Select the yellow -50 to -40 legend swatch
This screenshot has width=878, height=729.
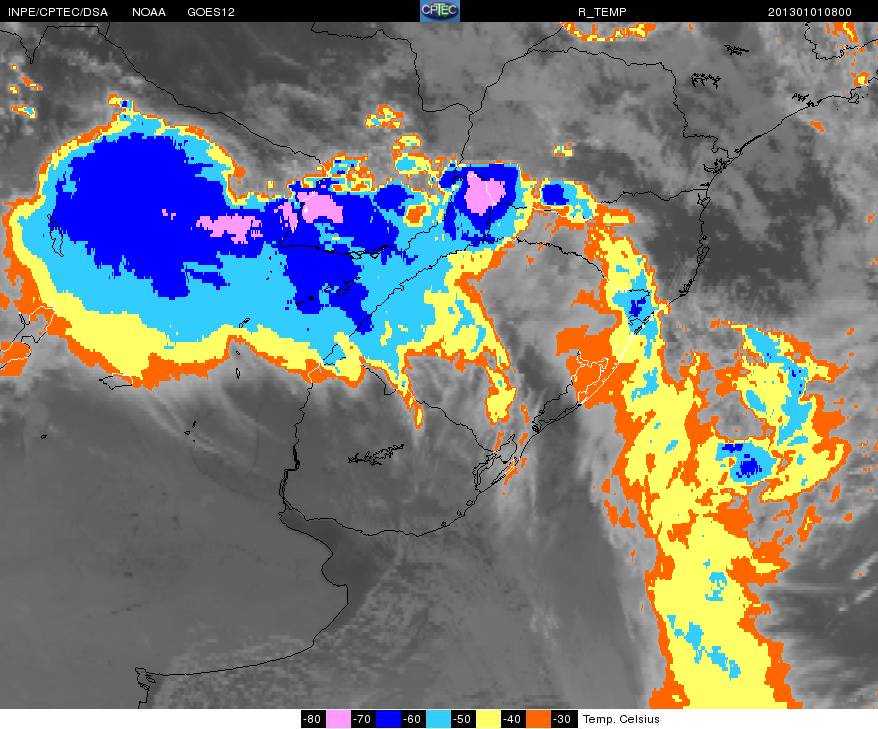pos(488,719)
